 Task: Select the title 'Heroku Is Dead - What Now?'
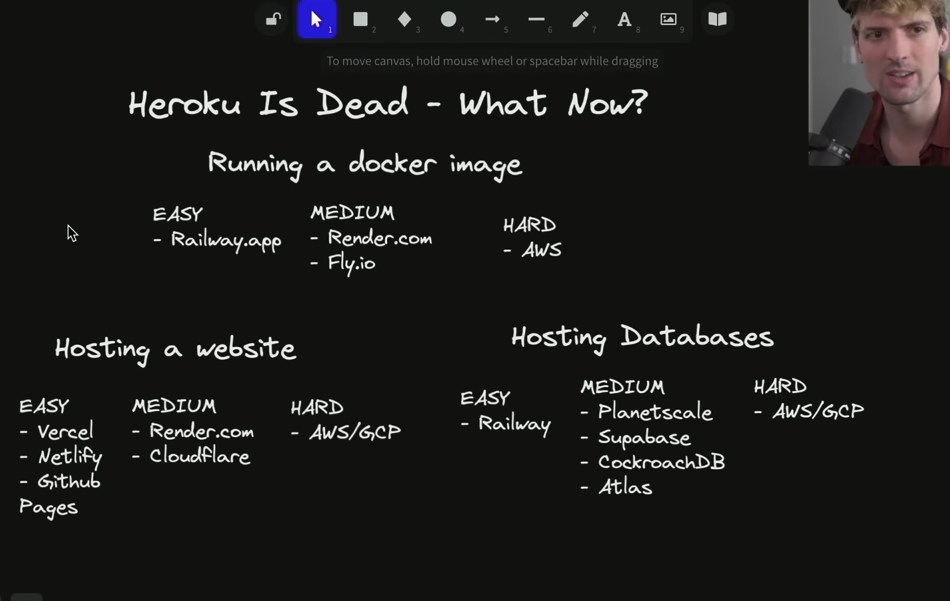coord(388,104)
